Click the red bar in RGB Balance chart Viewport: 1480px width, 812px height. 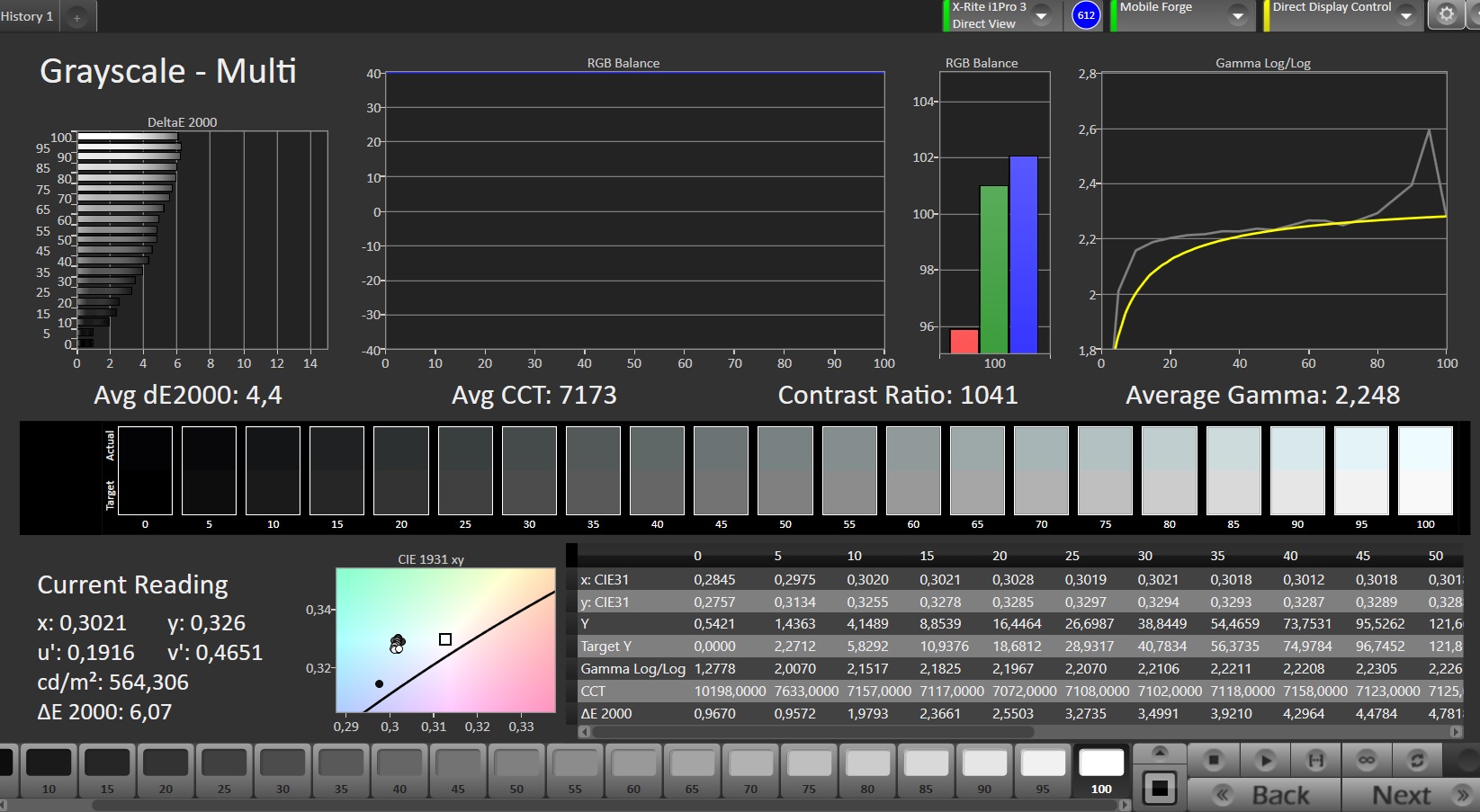click(x=964, y=341)
